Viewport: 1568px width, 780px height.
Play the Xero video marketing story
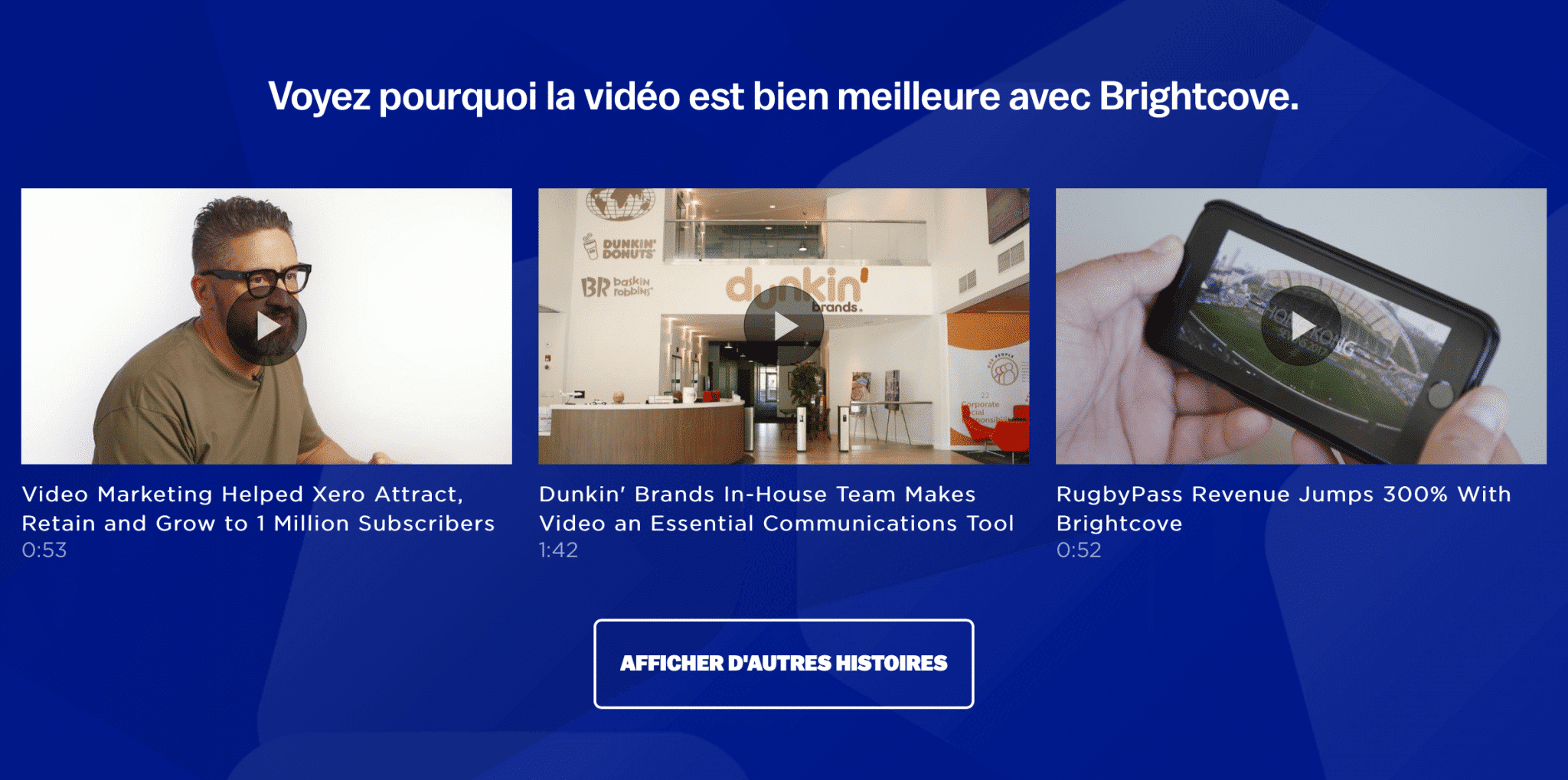pyautogui.click(x=266, y=327)
